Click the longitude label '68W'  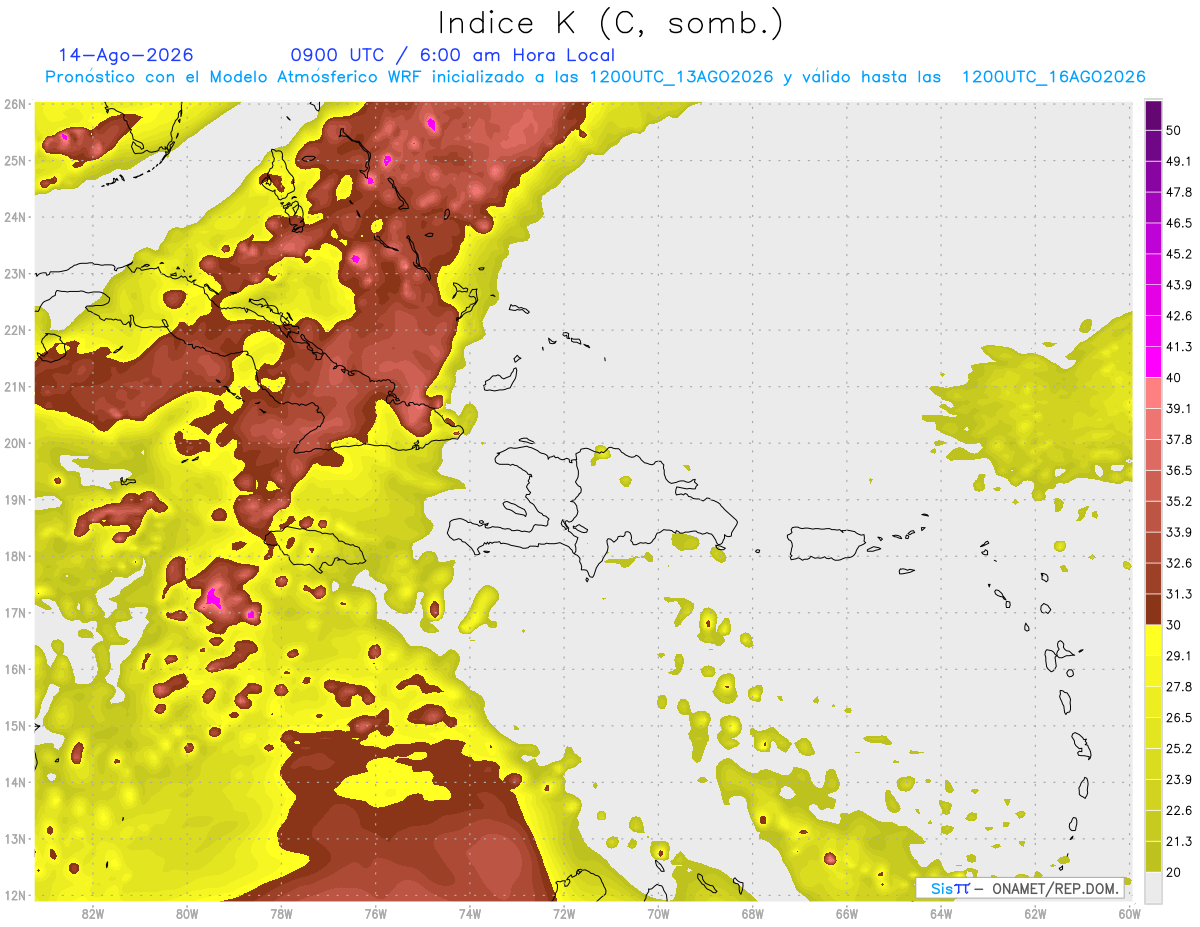pos(752,913)
